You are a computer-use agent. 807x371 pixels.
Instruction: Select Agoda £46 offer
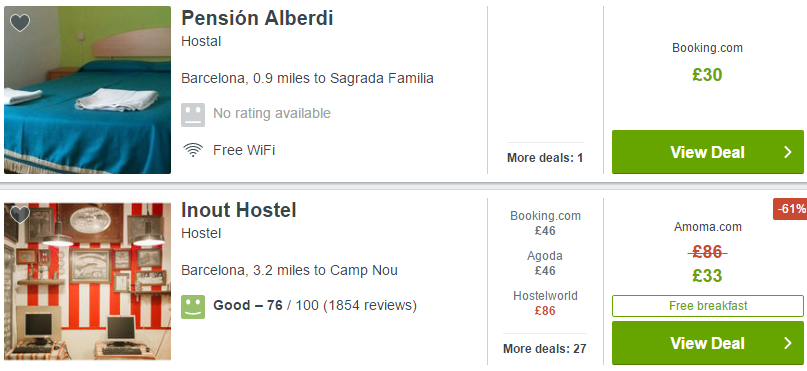point(545,263)
